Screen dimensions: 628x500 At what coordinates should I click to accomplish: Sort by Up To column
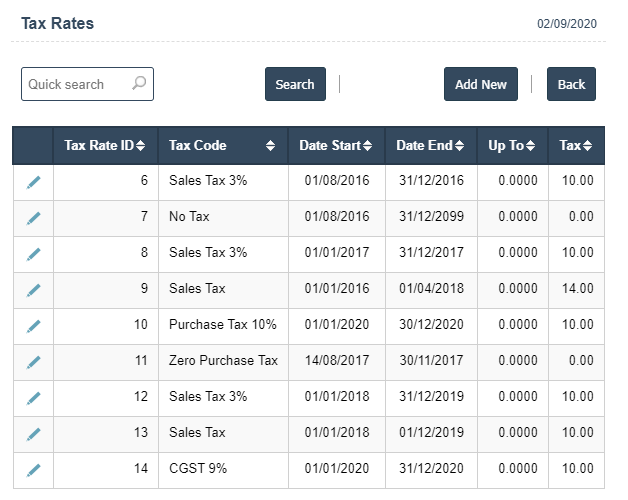point(512,146)
